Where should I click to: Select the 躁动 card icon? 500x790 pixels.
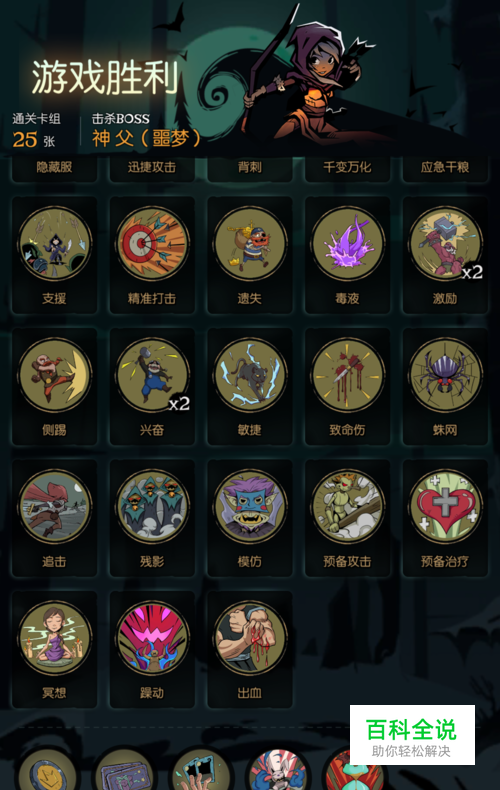click(152, 638)
